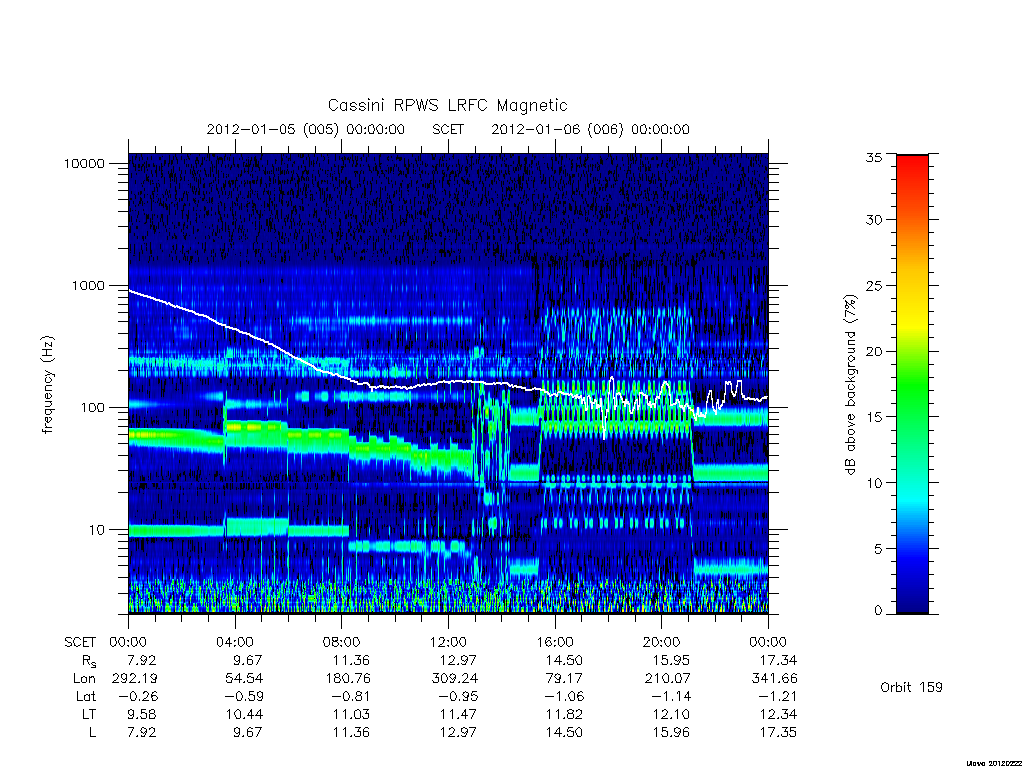
Task: Click the Lon value '341.66'
Action: click(x=775, y=679)
